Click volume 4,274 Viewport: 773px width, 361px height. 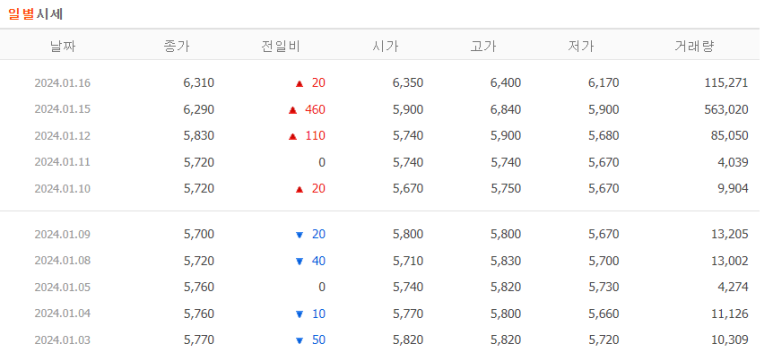733,287
